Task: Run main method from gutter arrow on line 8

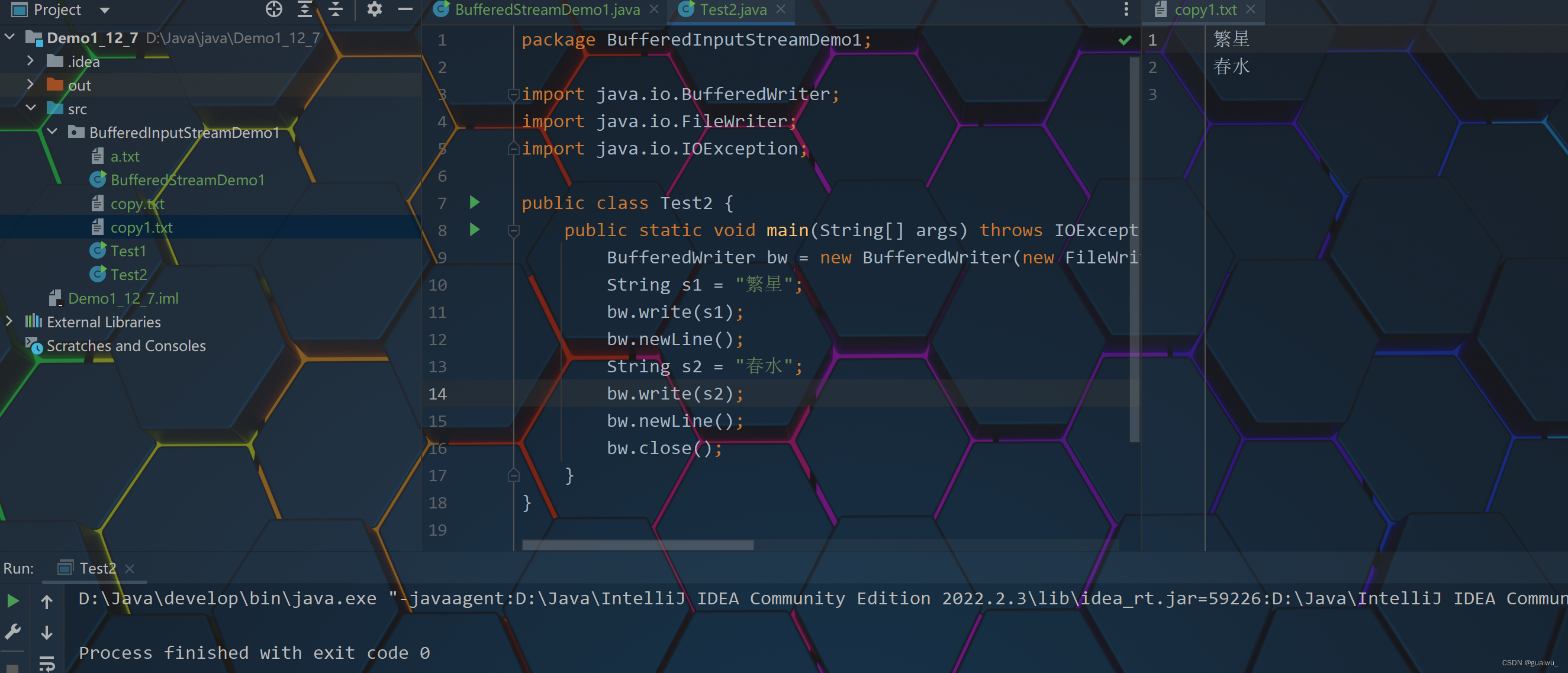Action: coord(475,230)
